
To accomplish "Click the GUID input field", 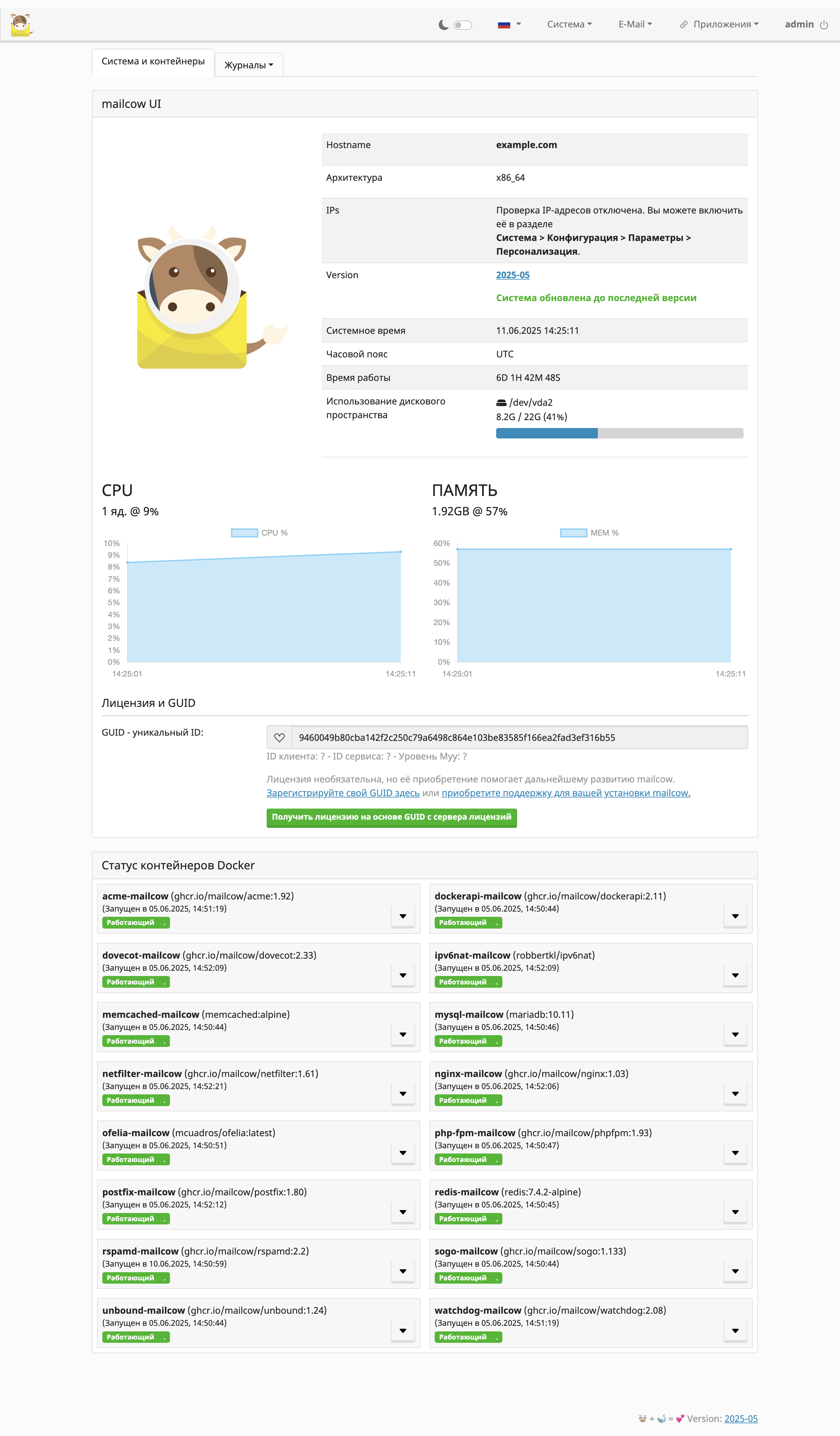I will pyautogui.click(x=519, y=737).
